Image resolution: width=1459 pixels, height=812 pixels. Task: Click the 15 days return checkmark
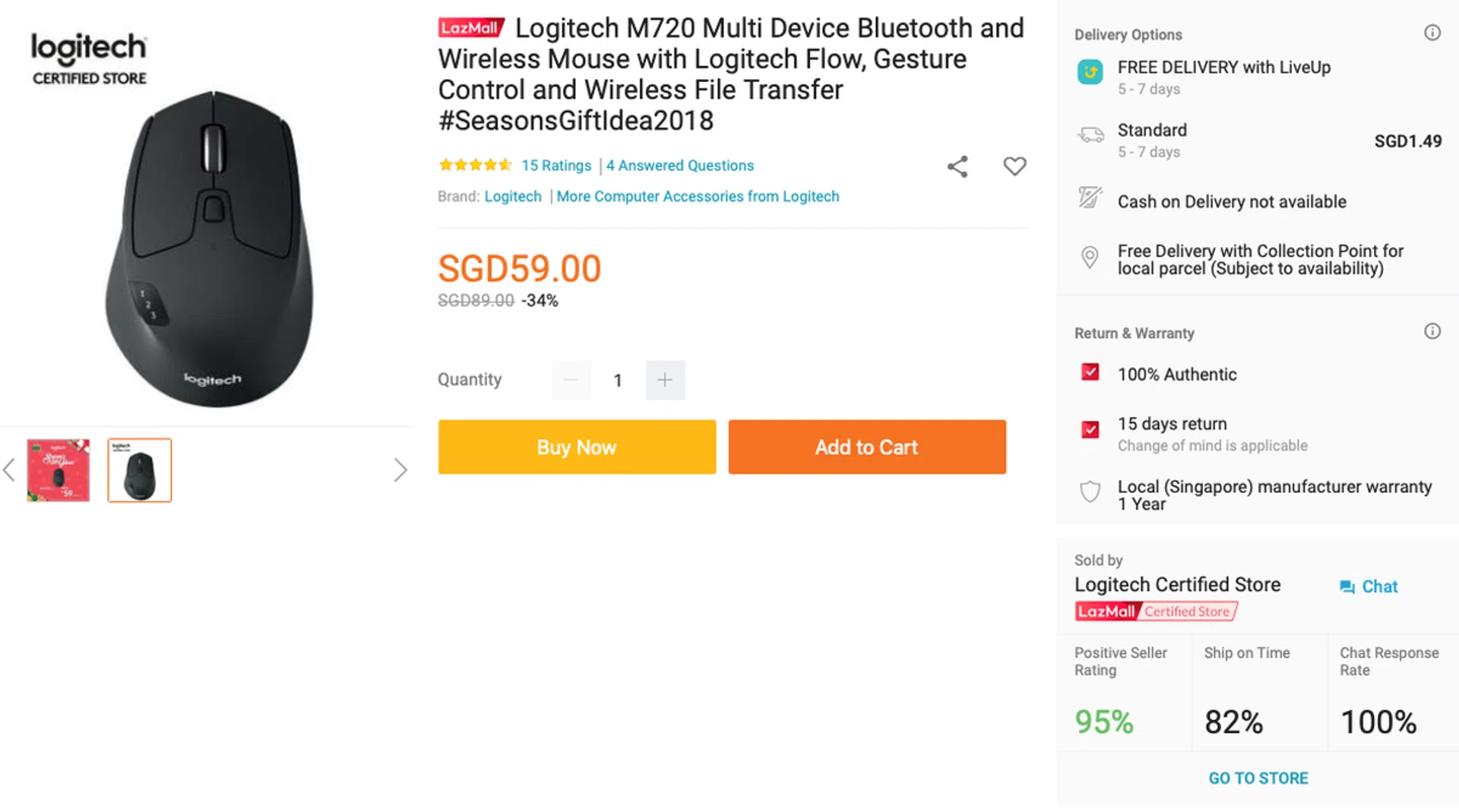click(1090, 429)
